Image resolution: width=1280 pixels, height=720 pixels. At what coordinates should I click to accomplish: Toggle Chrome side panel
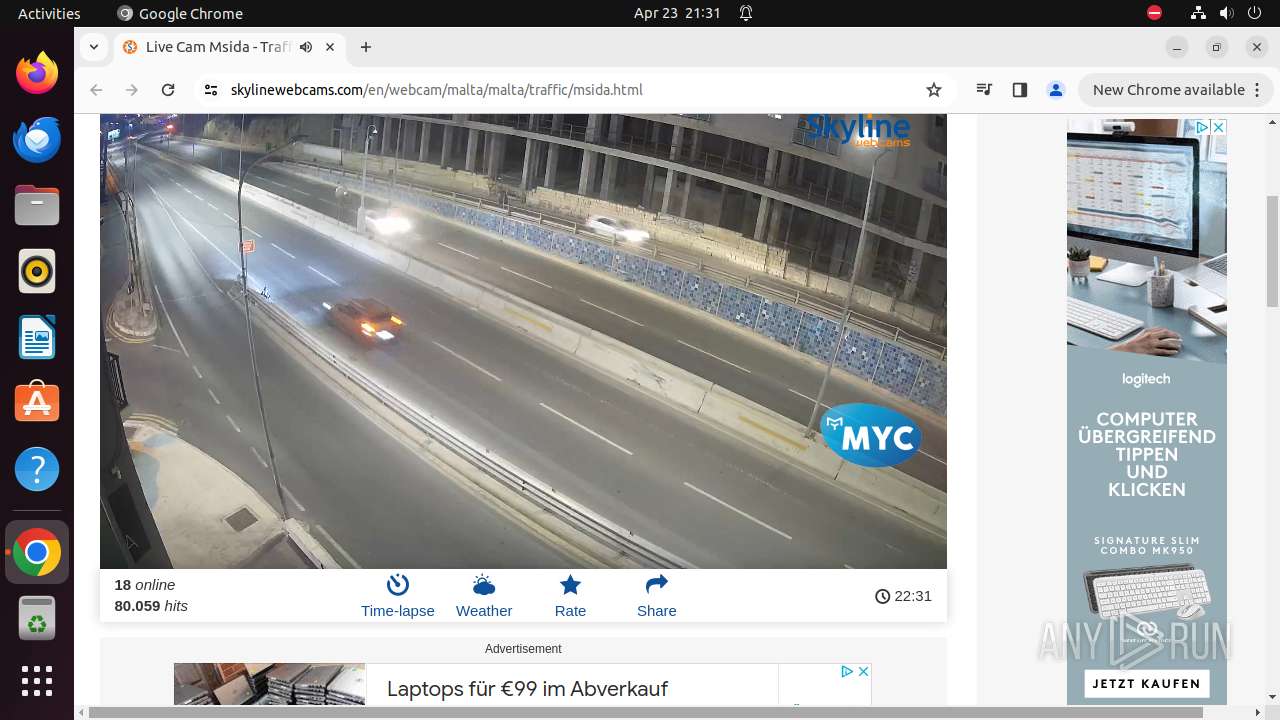1019,90
